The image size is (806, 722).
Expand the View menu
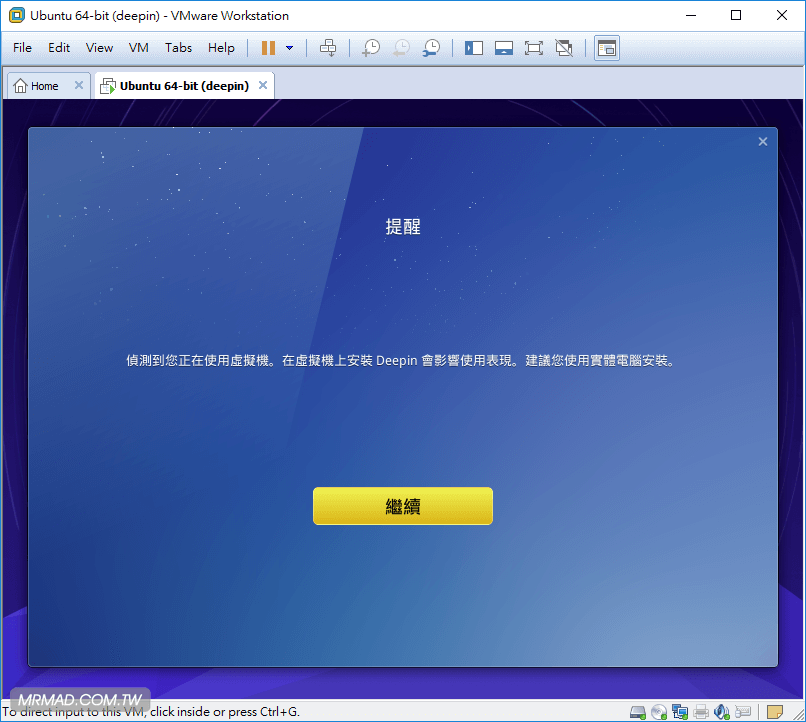coord(99,48)
